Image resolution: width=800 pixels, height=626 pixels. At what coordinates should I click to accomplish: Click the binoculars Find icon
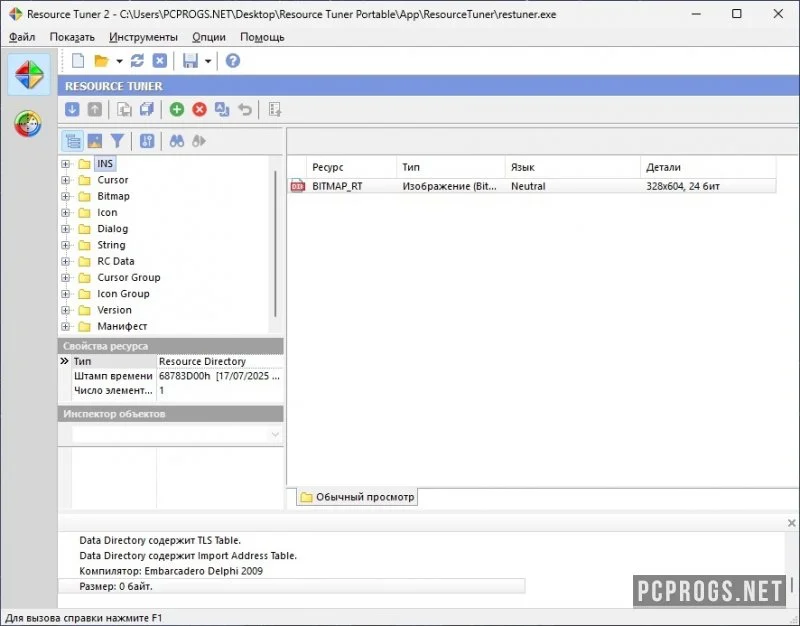pos(177,141)
